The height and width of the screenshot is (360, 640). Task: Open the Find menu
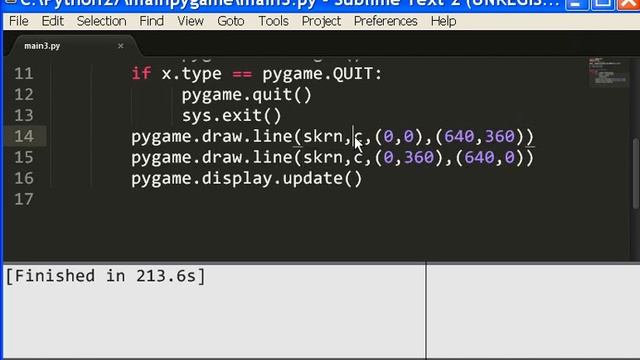(151, 21)
